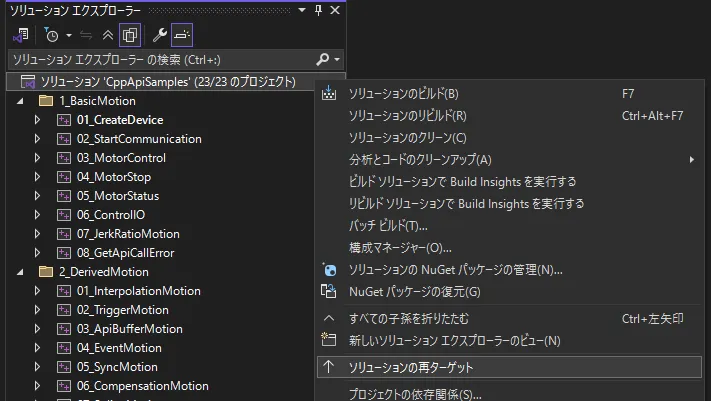Click the NuGet package restore icon
The height and width of the screenshot is (401, 711).
pyautogui.click(x=330, y=291)
